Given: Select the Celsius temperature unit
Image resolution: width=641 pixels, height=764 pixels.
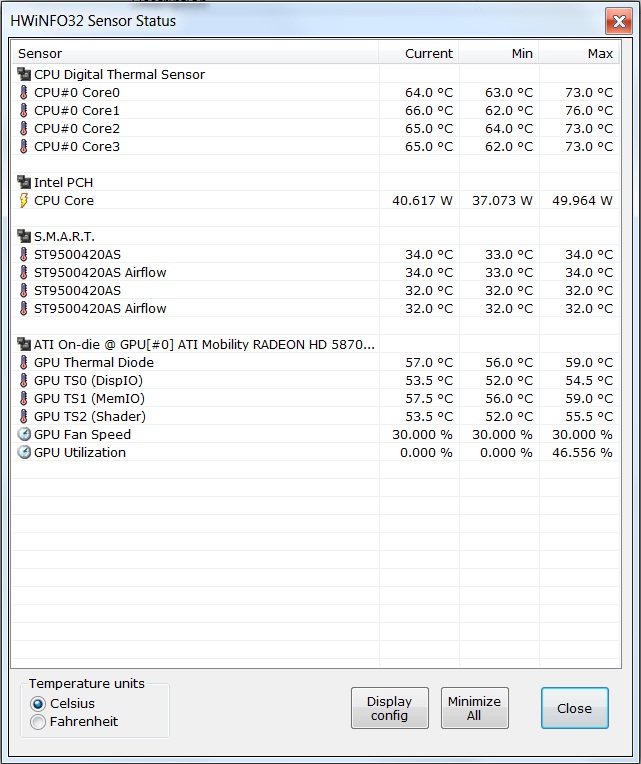Looking at the screenshot, I should (x=39, y=704).
